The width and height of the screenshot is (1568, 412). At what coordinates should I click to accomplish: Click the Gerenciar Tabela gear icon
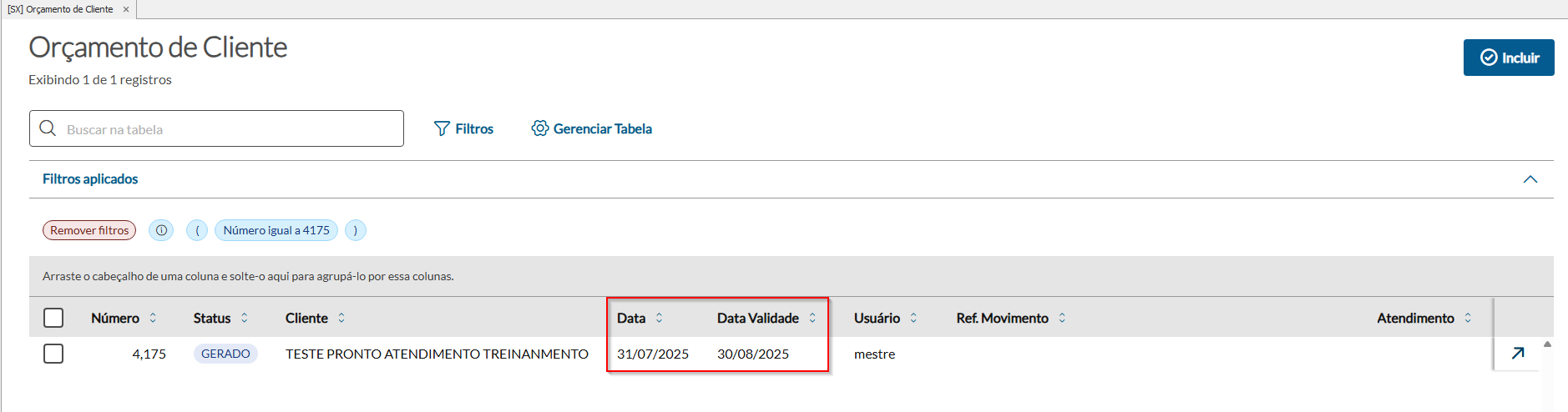point(540,128)
